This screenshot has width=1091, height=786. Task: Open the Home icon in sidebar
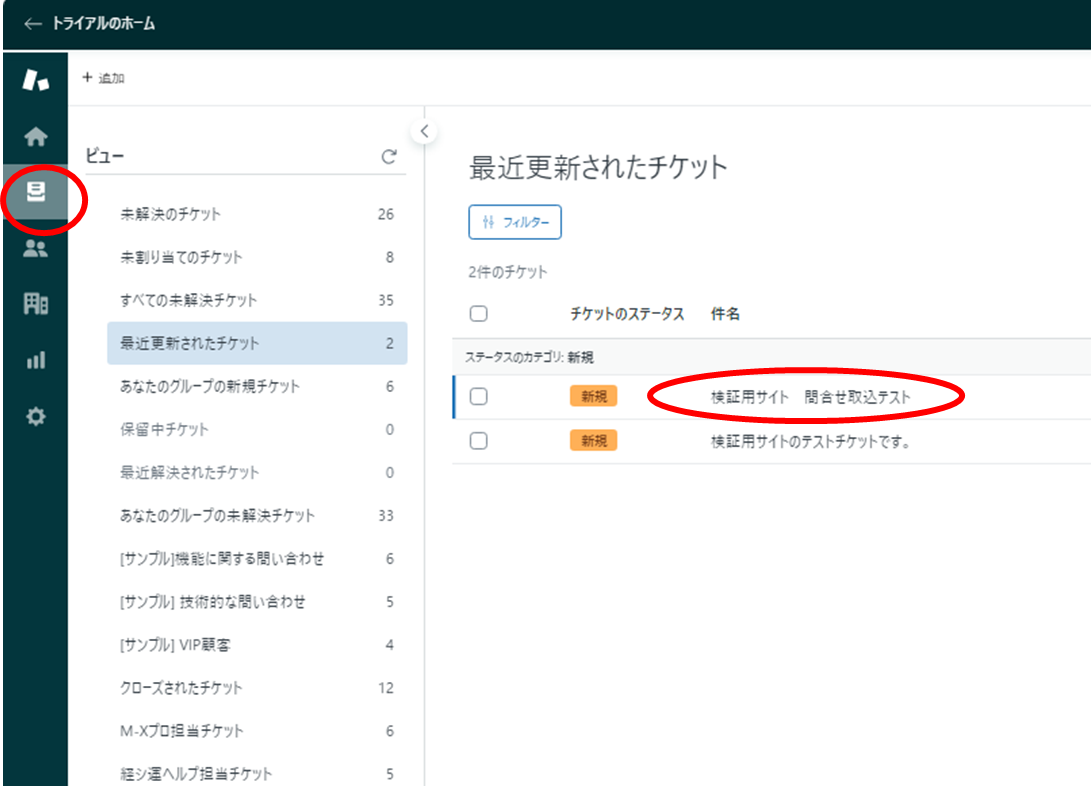click(35, 136)
